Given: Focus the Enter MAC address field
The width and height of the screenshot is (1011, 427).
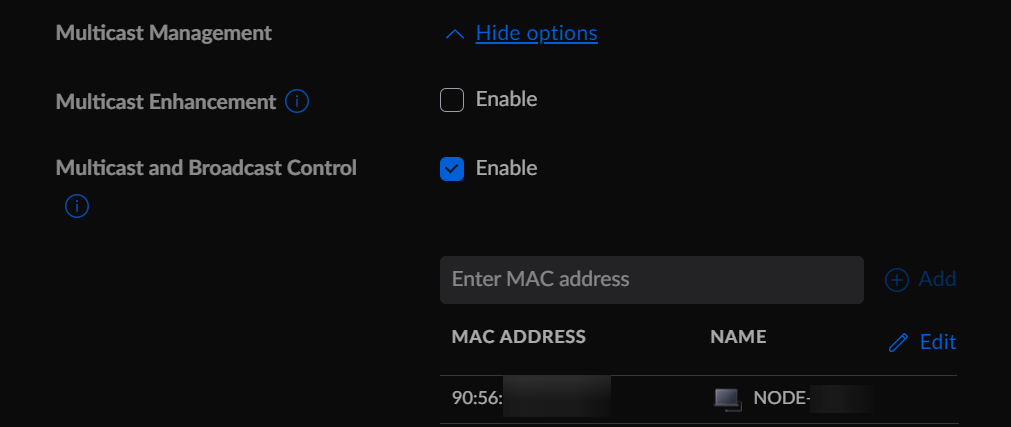Looking at the screenshot, I should (652, 280).
